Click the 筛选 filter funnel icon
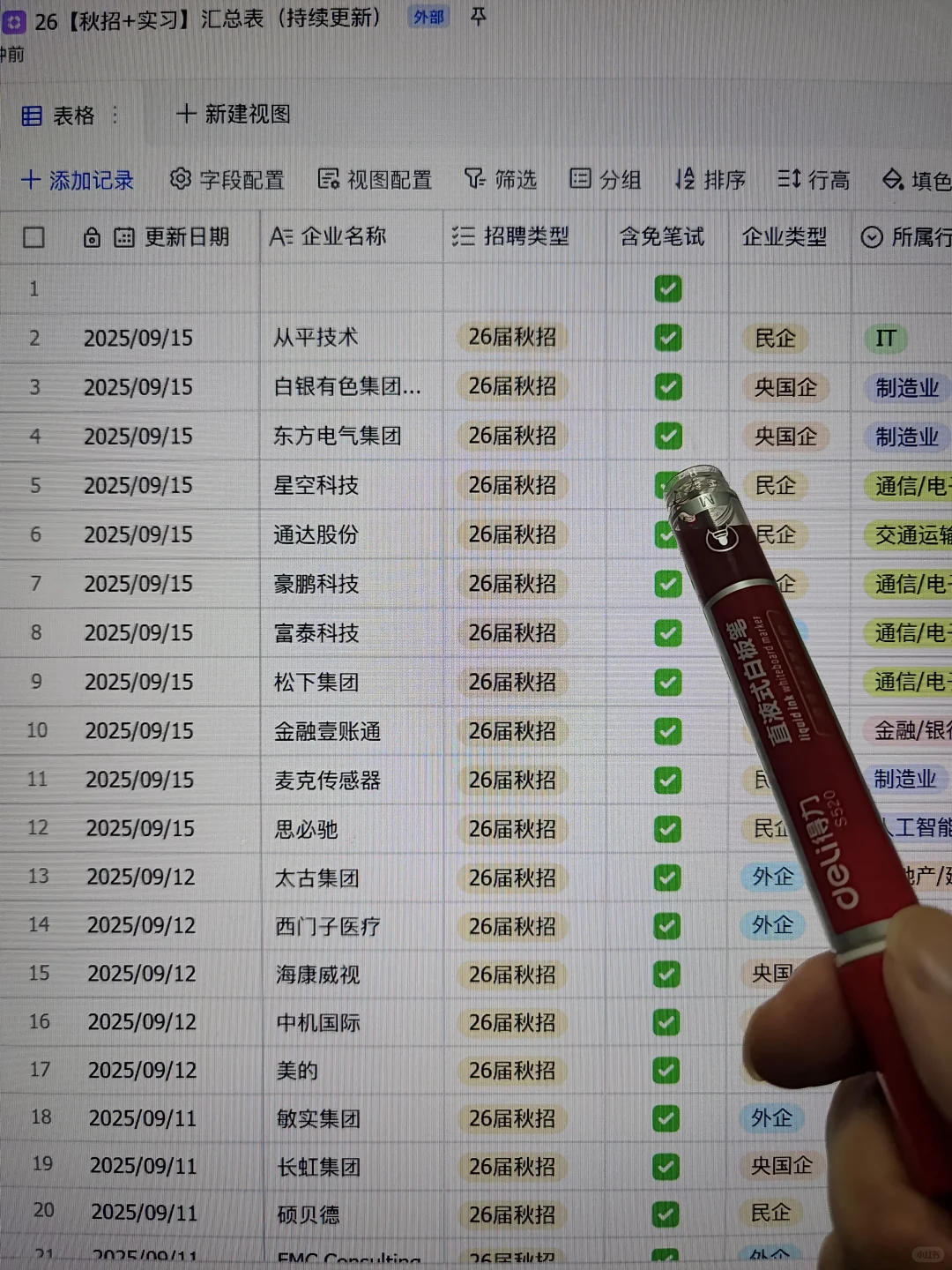 pos(473,179)
